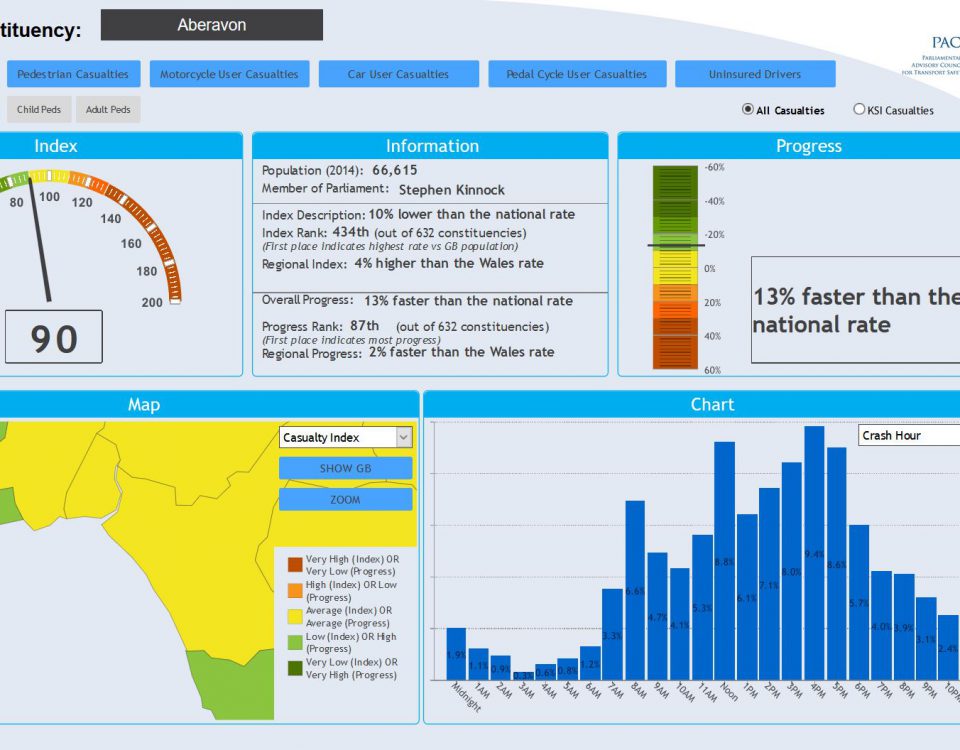This screenshot has width=960, height=750.
Task: Click the index gauge dial
Action: [x=92, y=236]
